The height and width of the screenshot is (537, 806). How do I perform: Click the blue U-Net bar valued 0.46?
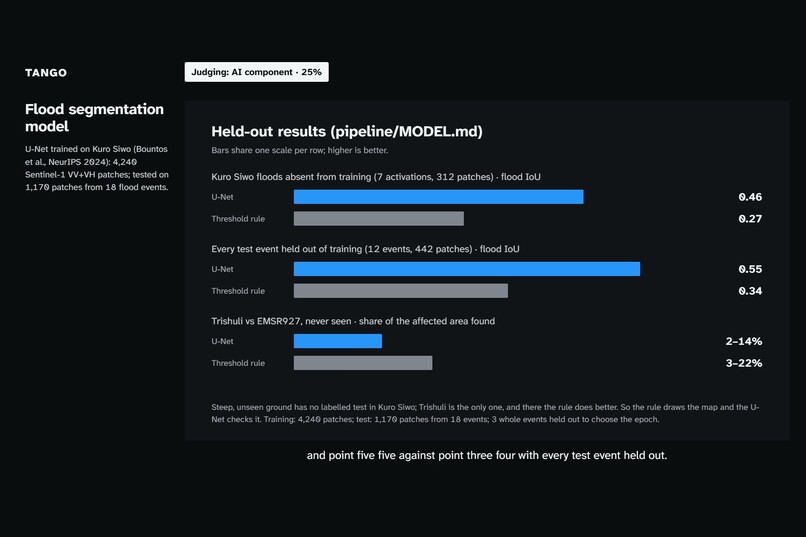click(x=438, y=197)
